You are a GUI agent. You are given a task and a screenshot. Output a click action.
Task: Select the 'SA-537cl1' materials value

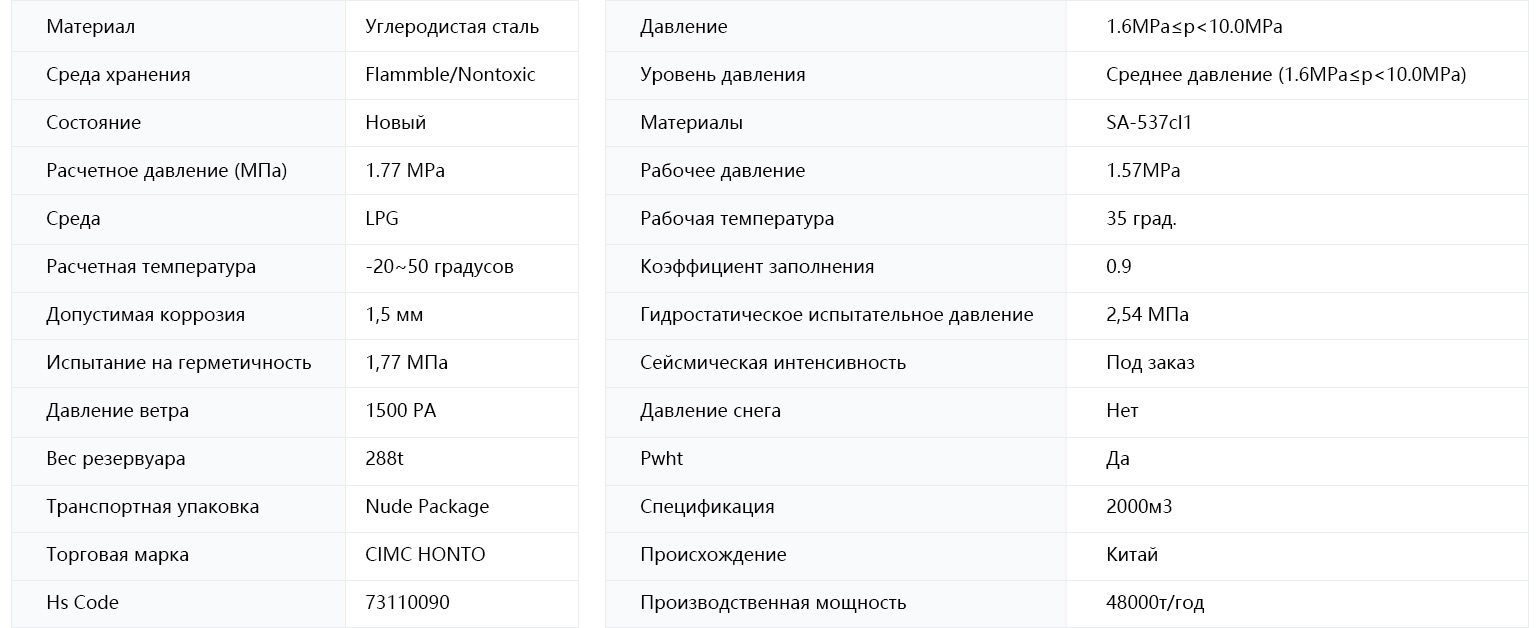coord(1149,123)
